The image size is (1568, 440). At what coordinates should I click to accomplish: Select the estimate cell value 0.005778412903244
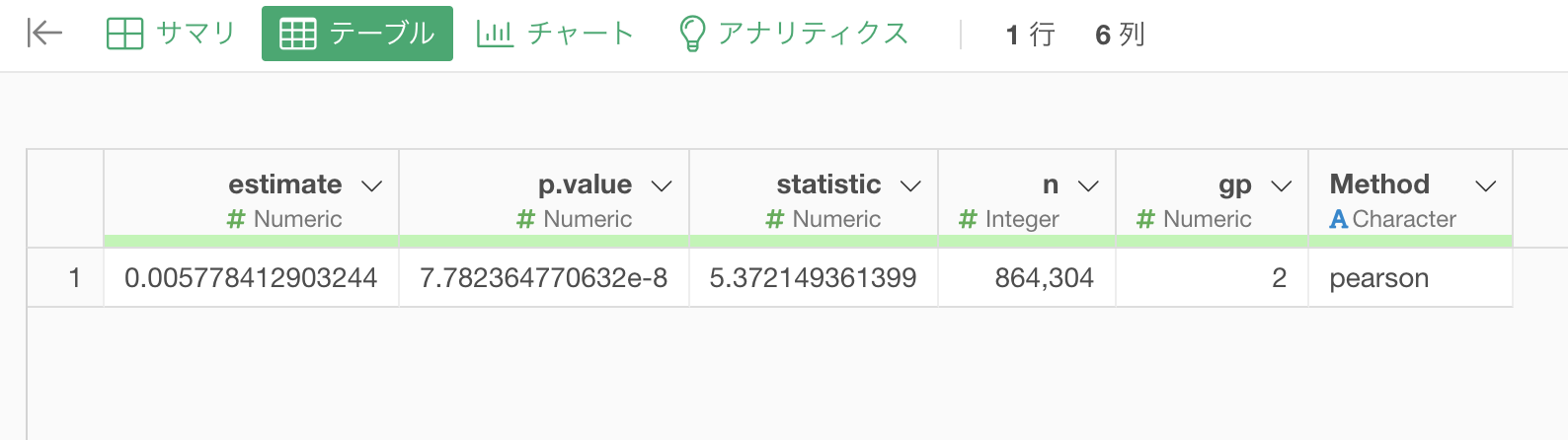(x=251, y=278)
